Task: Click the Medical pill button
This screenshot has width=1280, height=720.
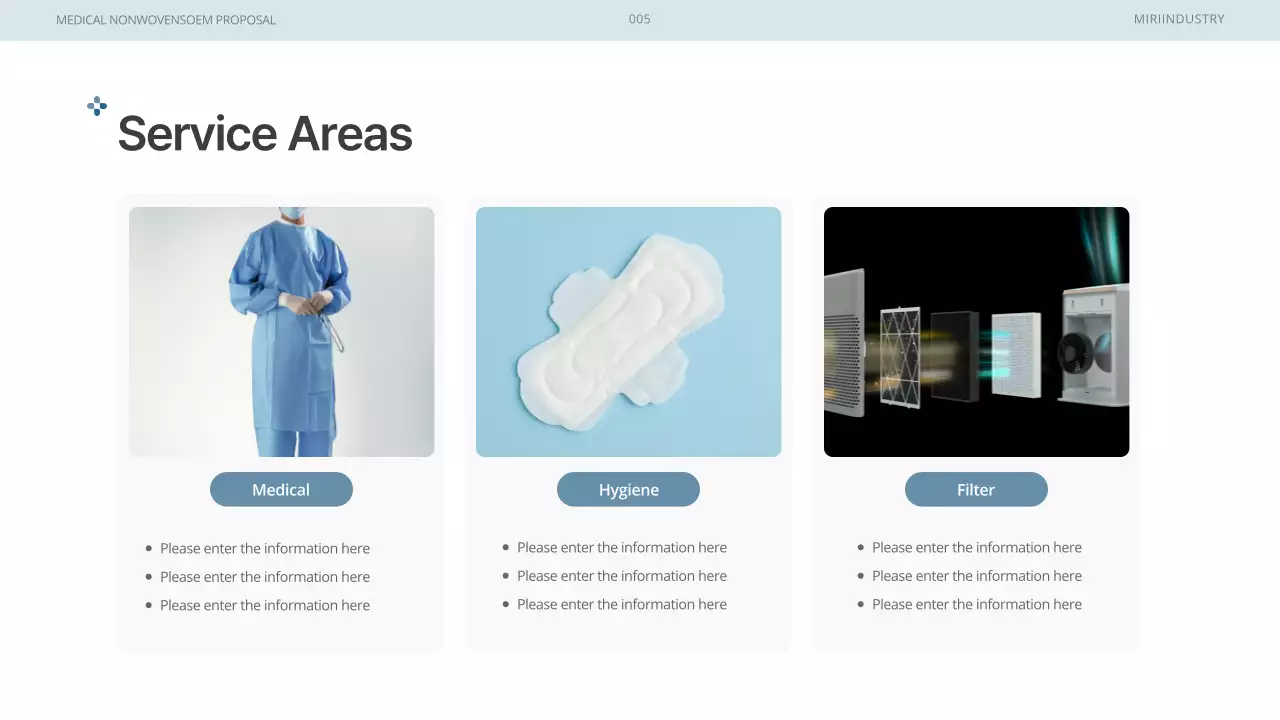Action: 281,490
